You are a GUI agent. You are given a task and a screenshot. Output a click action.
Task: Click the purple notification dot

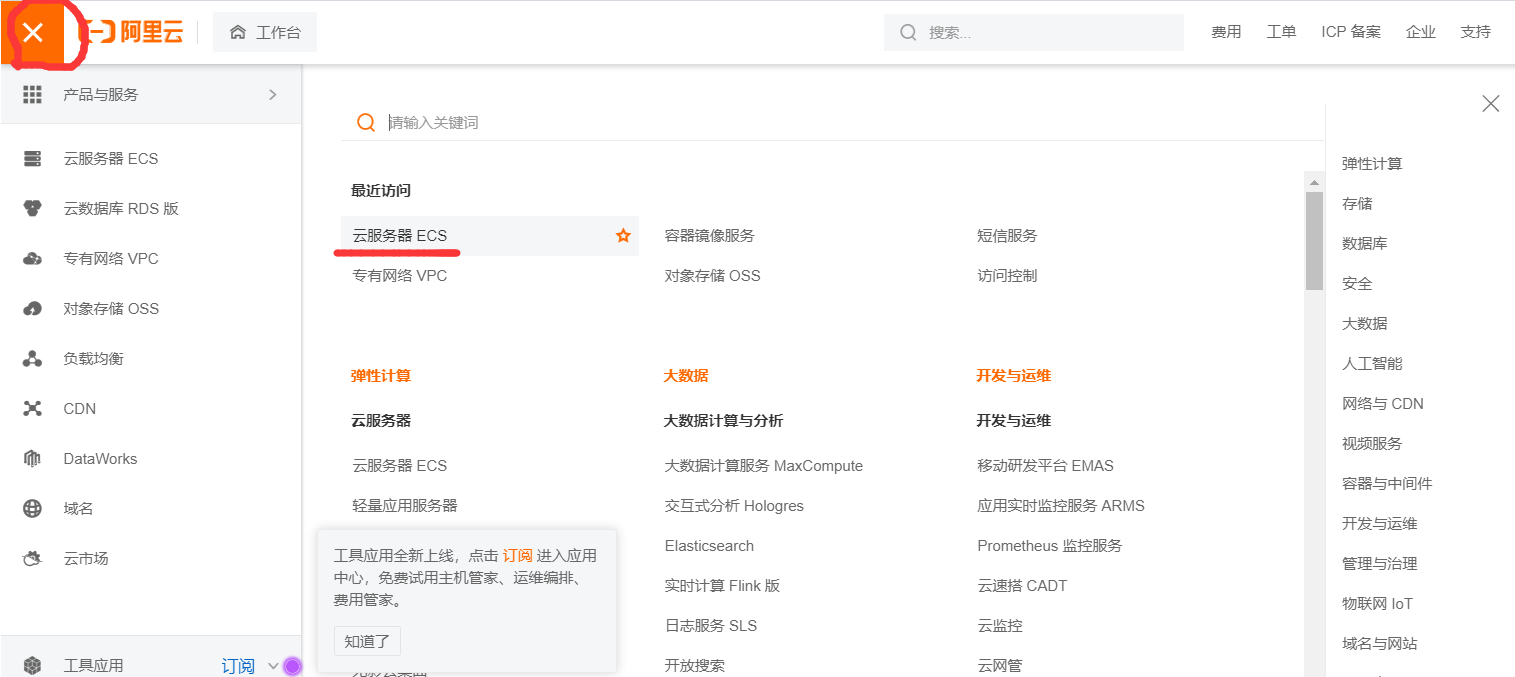click(x=292, y=666)
